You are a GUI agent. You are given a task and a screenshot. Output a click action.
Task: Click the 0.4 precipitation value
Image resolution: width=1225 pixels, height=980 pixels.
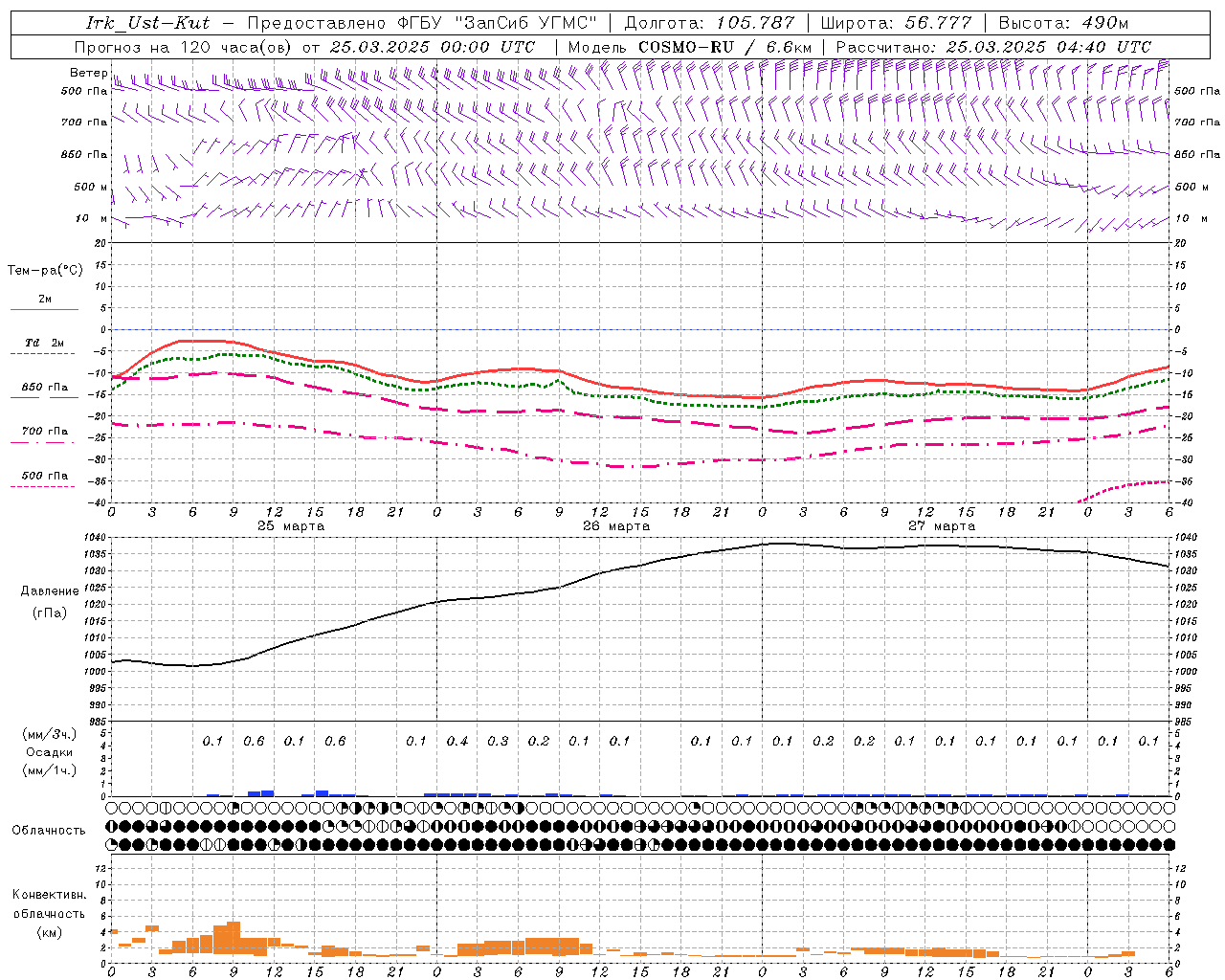(x=457, y=741)
